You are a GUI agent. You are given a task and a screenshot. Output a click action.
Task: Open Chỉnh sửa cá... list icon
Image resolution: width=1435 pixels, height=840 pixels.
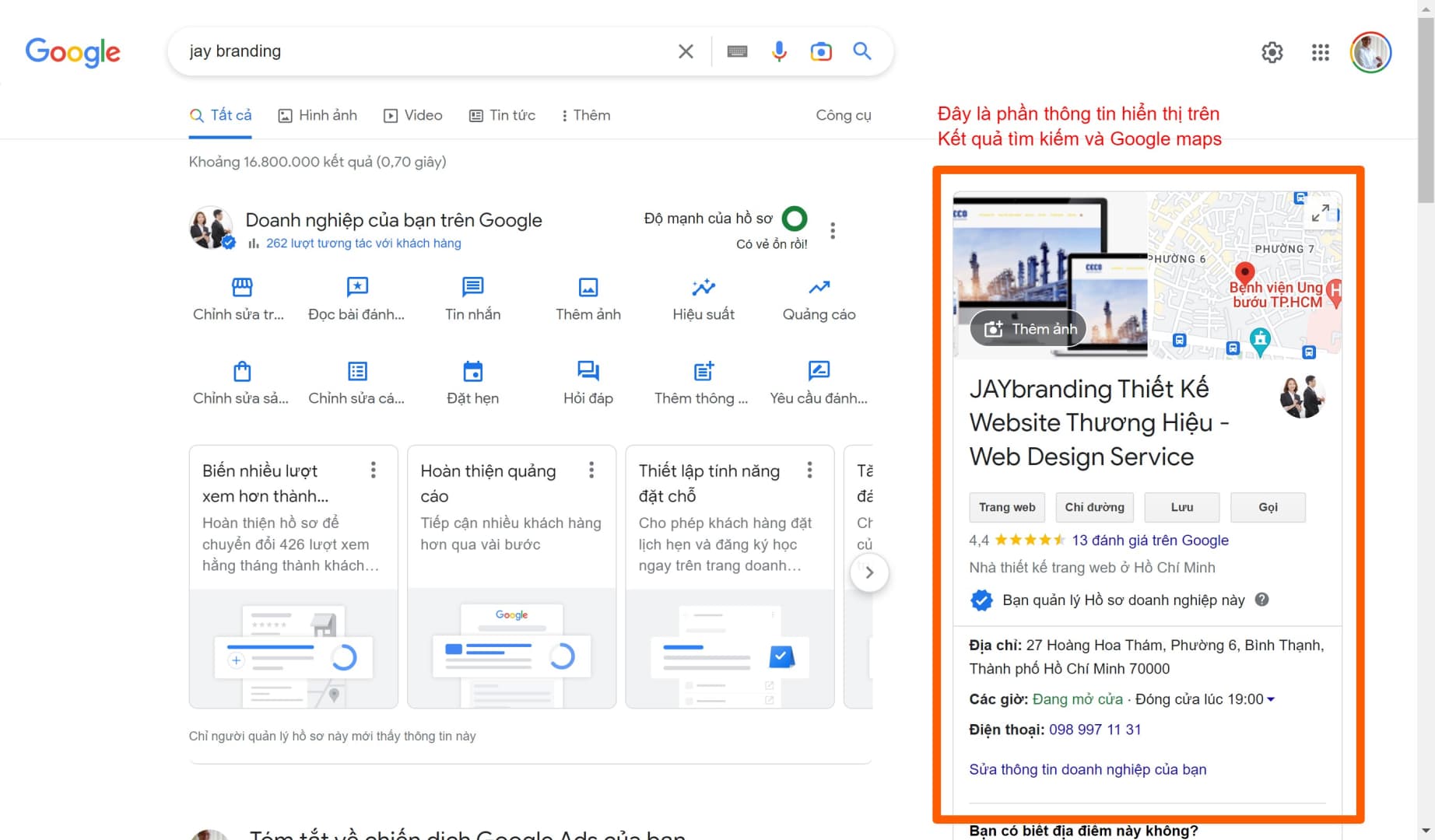pyautogui.click(x=357, y=371)
